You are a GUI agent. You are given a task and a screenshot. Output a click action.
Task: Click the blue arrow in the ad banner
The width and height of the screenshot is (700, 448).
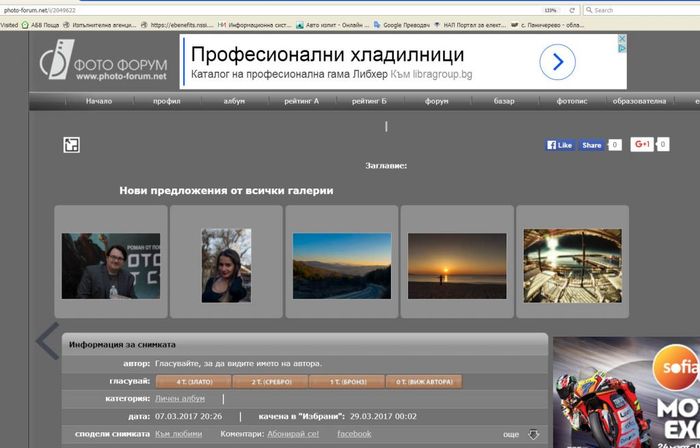click(x=557, y=63)
